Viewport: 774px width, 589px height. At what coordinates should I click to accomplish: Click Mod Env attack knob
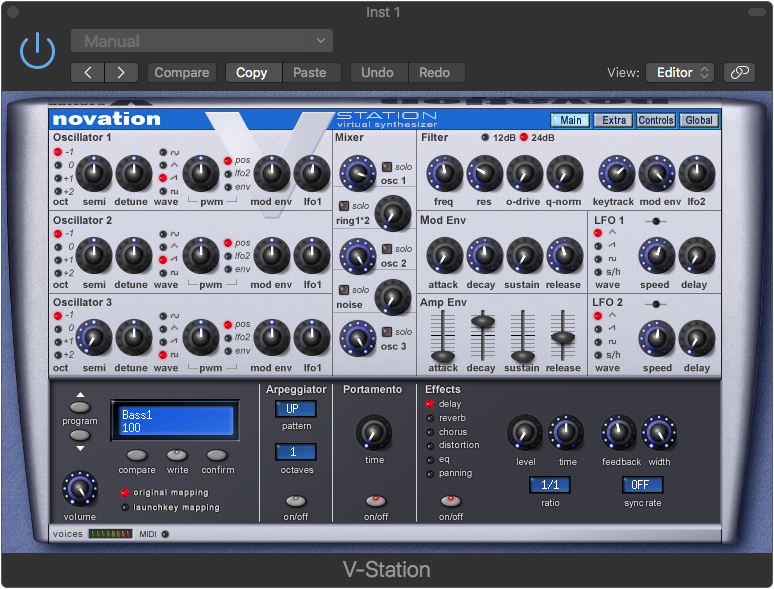click(444, 256)
